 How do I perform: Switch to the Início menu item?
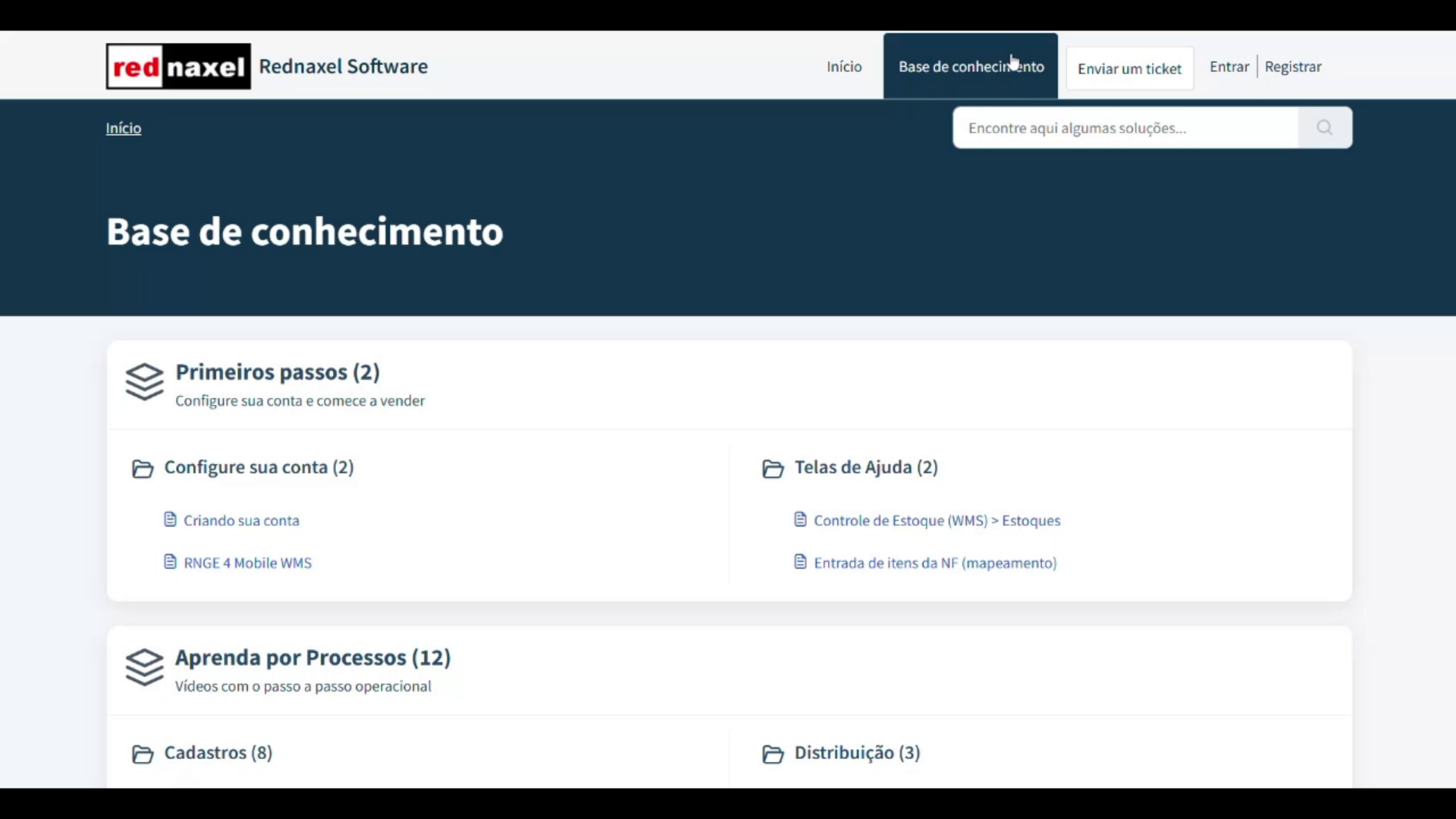(843, 66)
